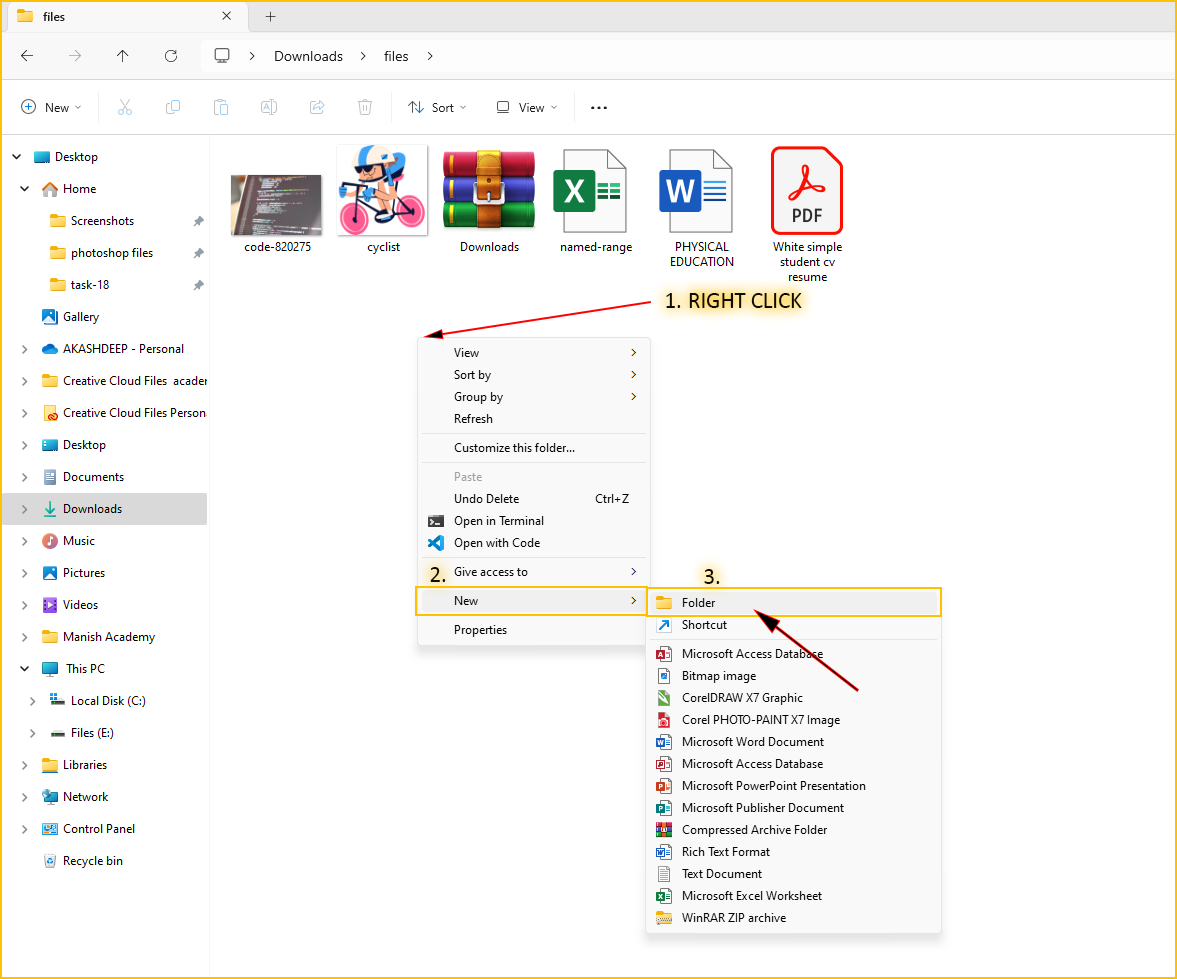
Task: Click the Rename icon in toolbar
Action: pos(269,108)
